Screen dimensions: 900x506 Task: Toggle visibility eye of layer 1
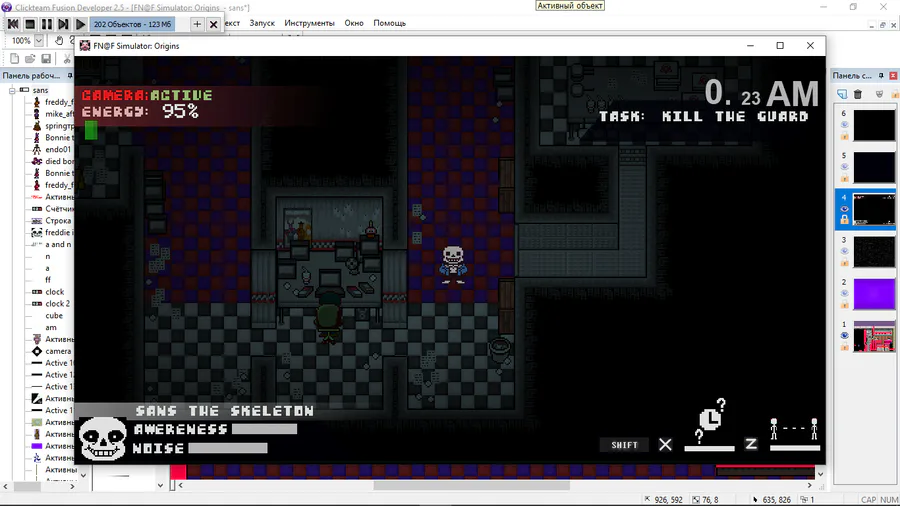click(x=844, y=336)
